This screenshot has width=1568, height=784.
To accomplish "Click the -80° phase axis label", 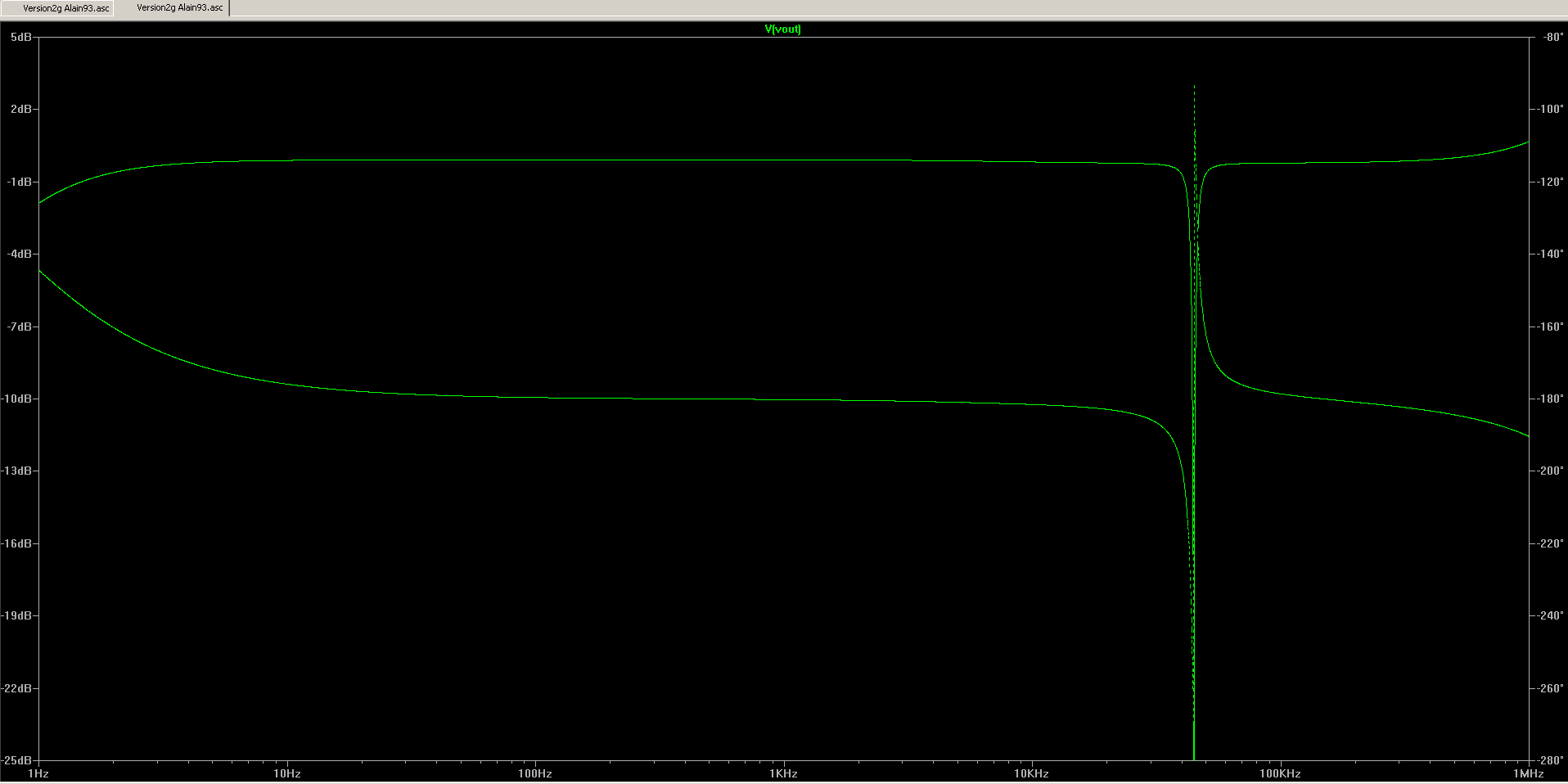I will click(x=1552, y=37).
